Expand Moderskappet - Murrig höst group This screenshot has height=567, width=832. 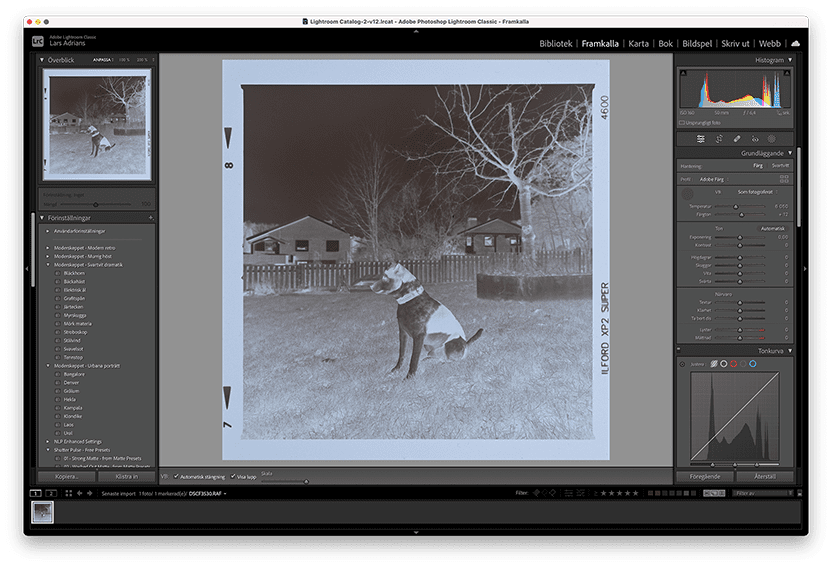48,256
